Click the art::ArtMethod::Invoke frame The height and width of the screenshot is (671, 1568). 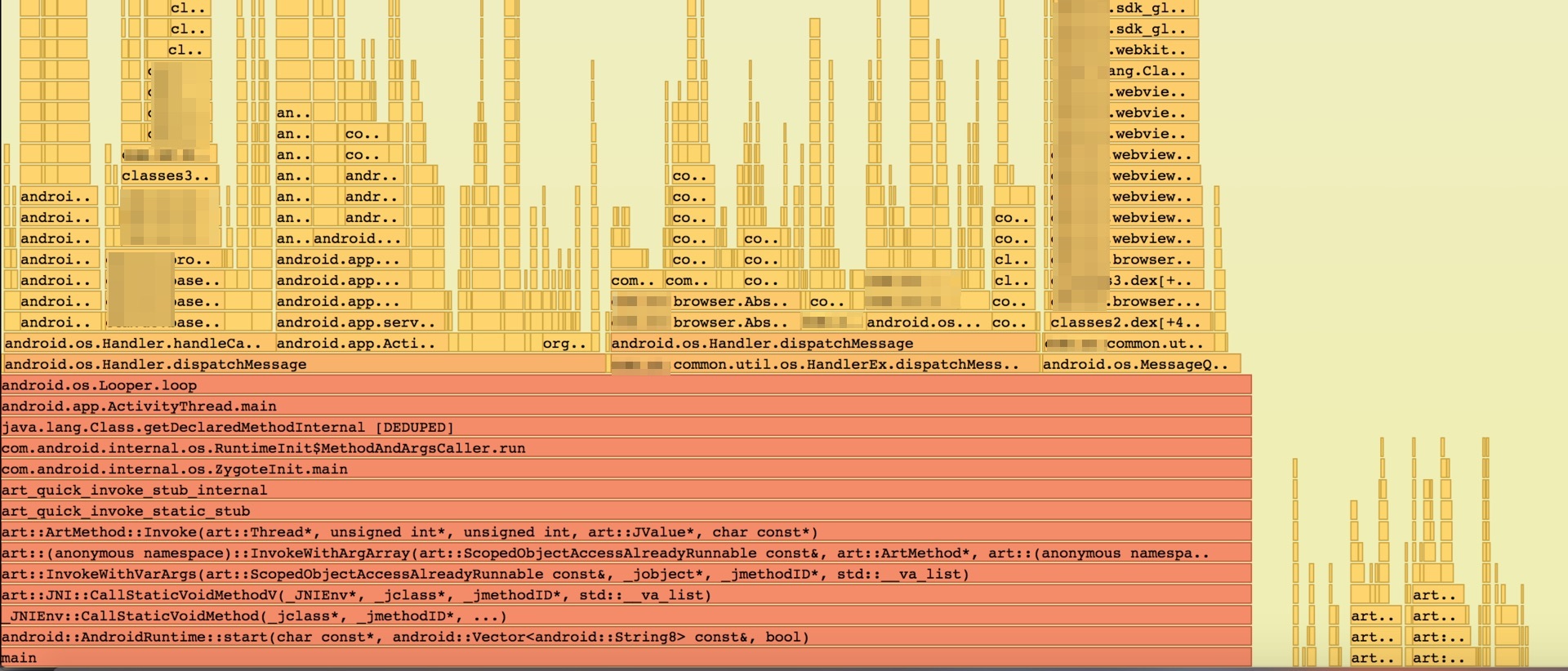[x=626, y=532]
